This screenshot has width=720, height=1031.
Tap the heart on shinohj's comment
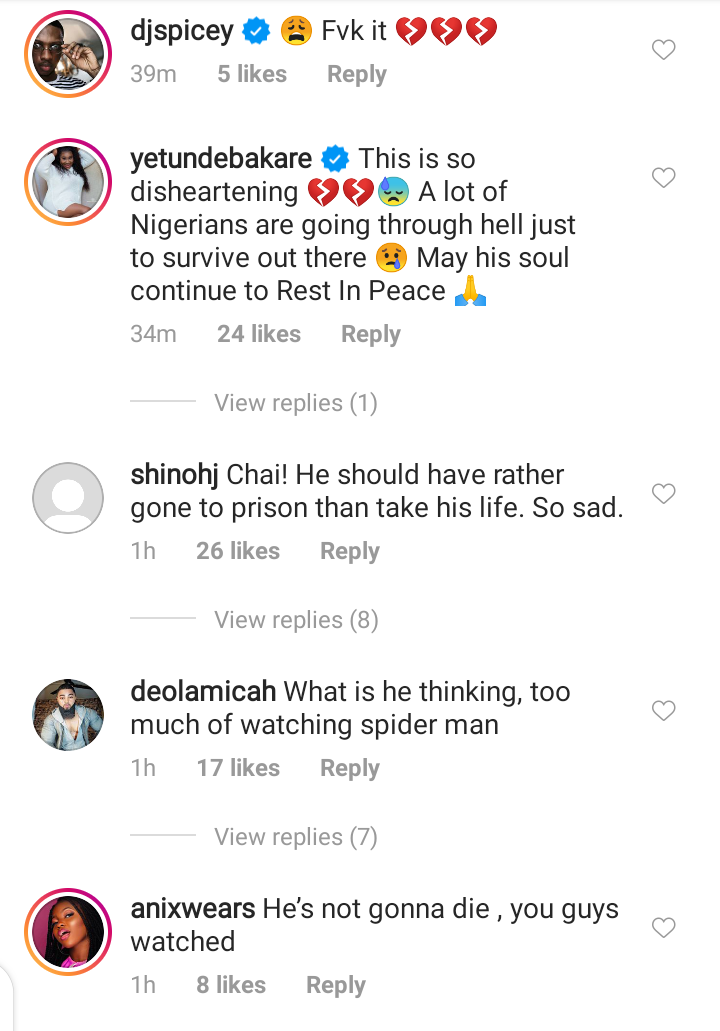[664, 494]
